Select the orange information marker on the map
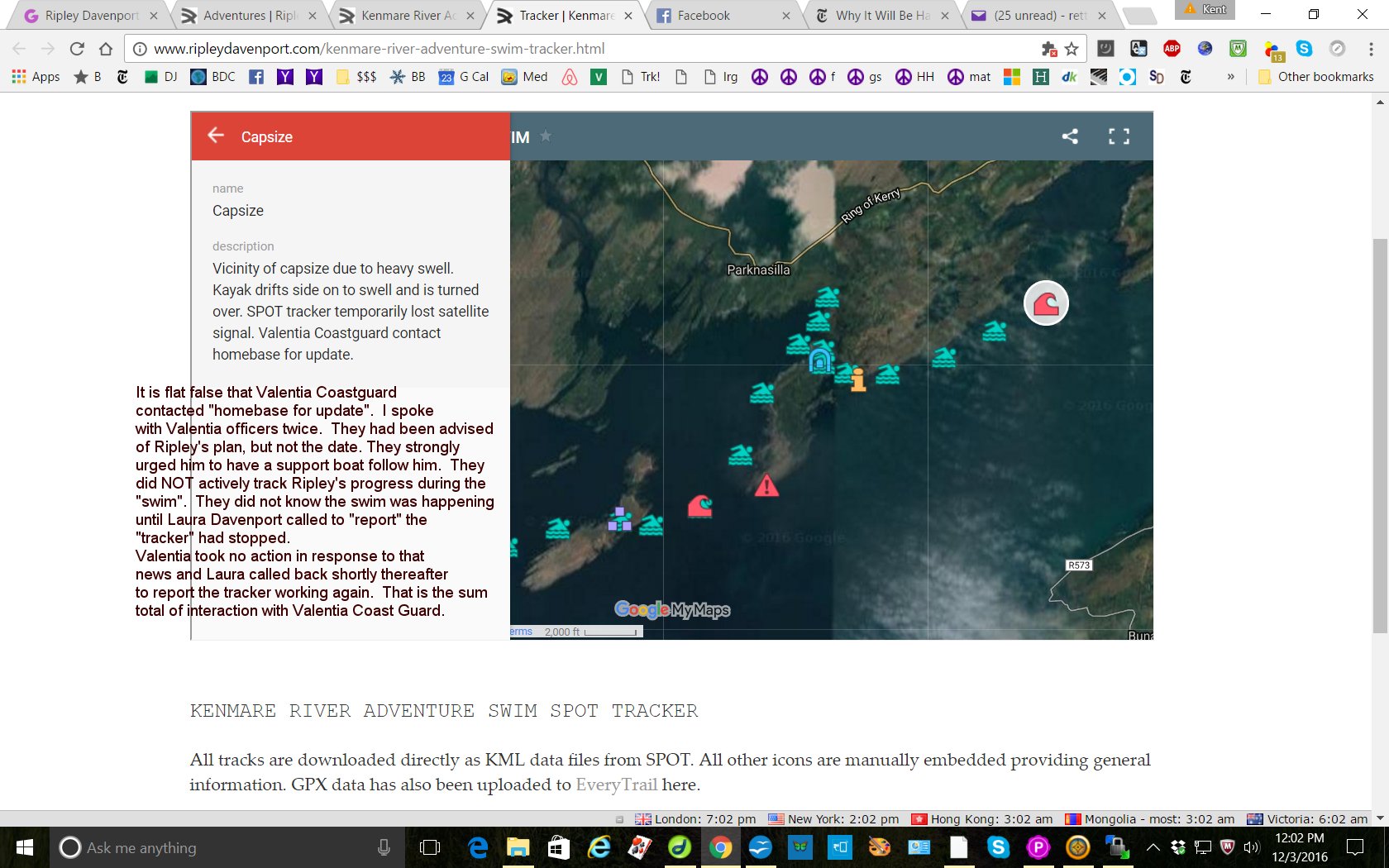 pos(858,379)
